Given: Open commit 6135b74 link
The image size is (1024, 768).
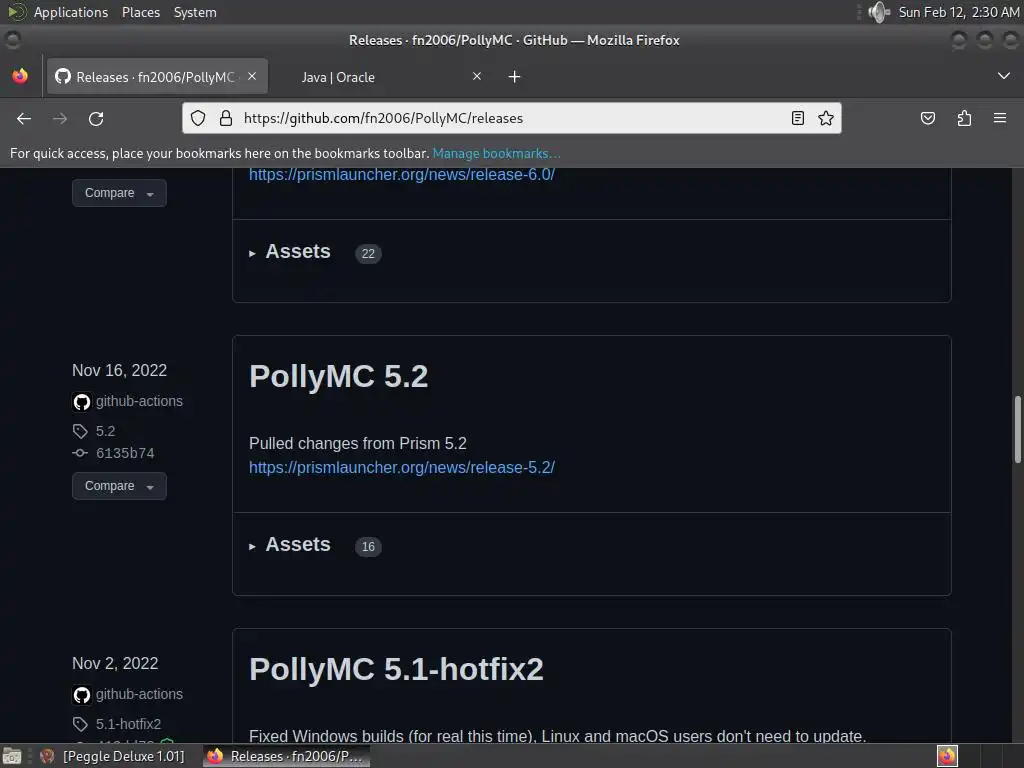Looking at the screenshot, I should pos(125,453).
